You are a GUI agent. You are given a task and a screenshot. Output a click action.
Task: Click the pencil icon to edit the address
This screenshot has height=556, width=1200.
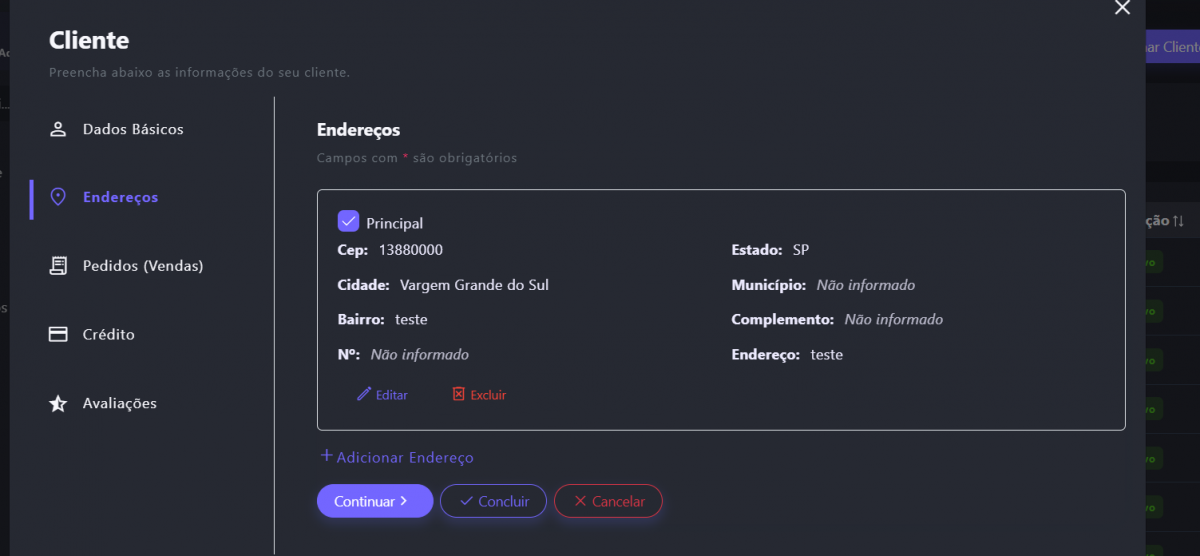(x=364, y=394)
